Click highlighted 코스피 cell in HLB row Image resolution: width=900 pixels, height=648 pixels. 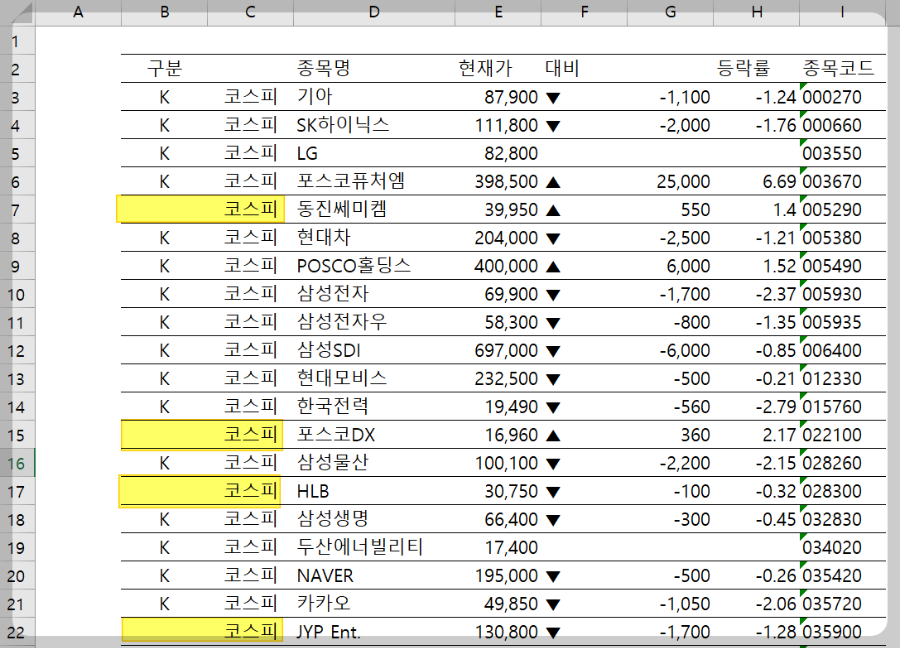point(250,491)
